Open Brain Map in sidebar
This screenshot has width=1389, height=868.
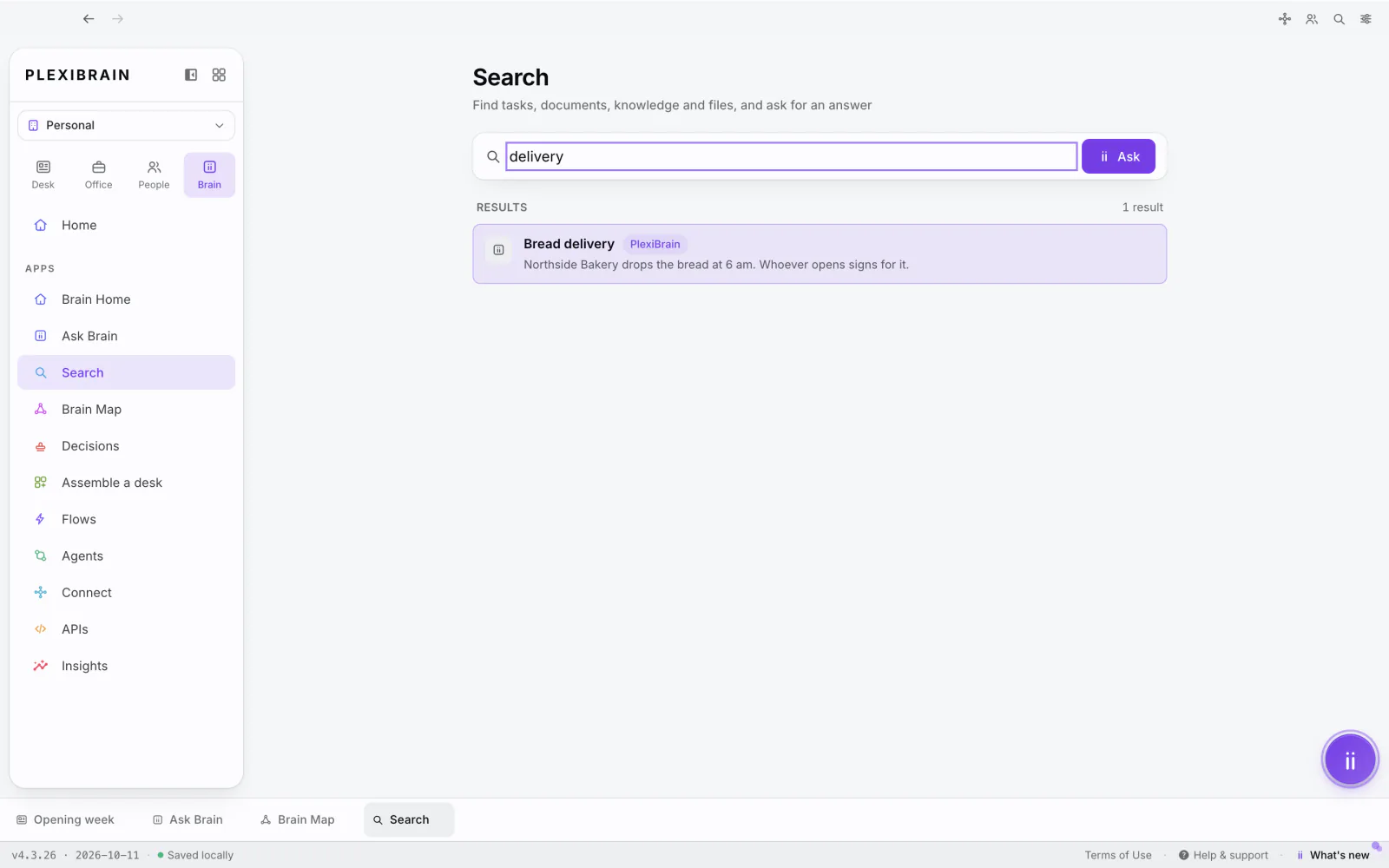[126, 409]
